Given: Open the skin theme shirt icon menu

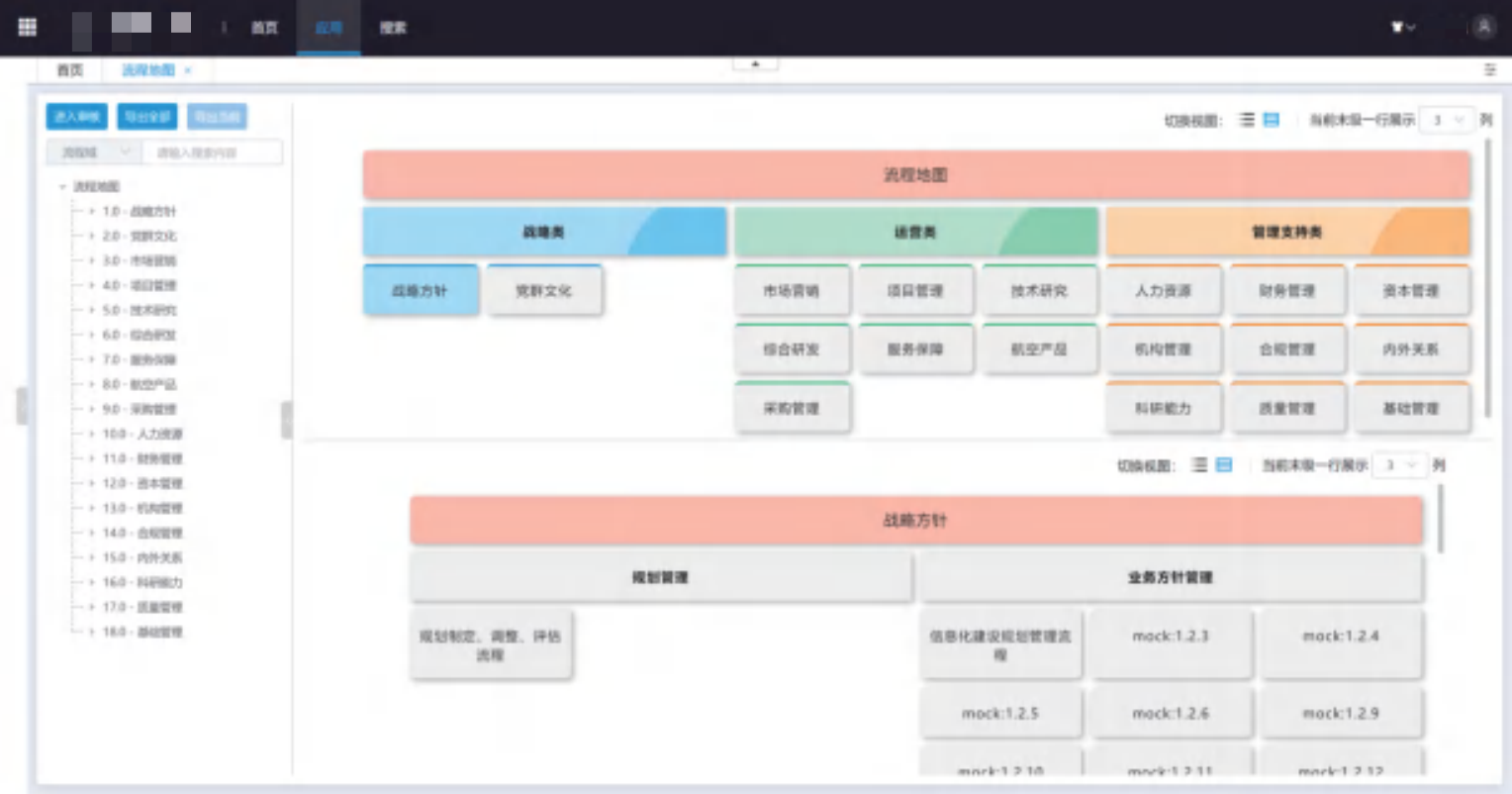Looking at the screenshot, I should 1402,27.
